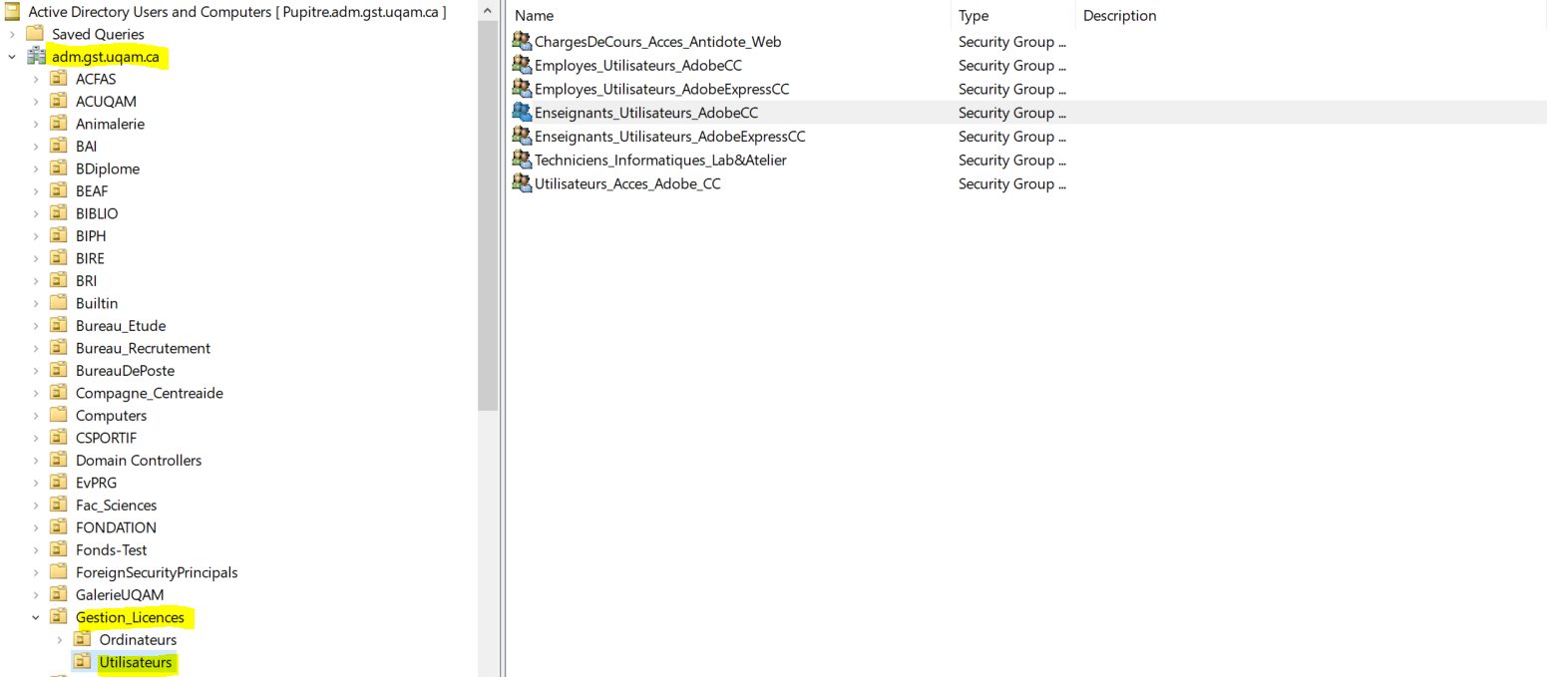Viewport: 1568px width, 677px height.
Task: Expand the BureauDePoste tree node
Action: click(x=36, y=371)
